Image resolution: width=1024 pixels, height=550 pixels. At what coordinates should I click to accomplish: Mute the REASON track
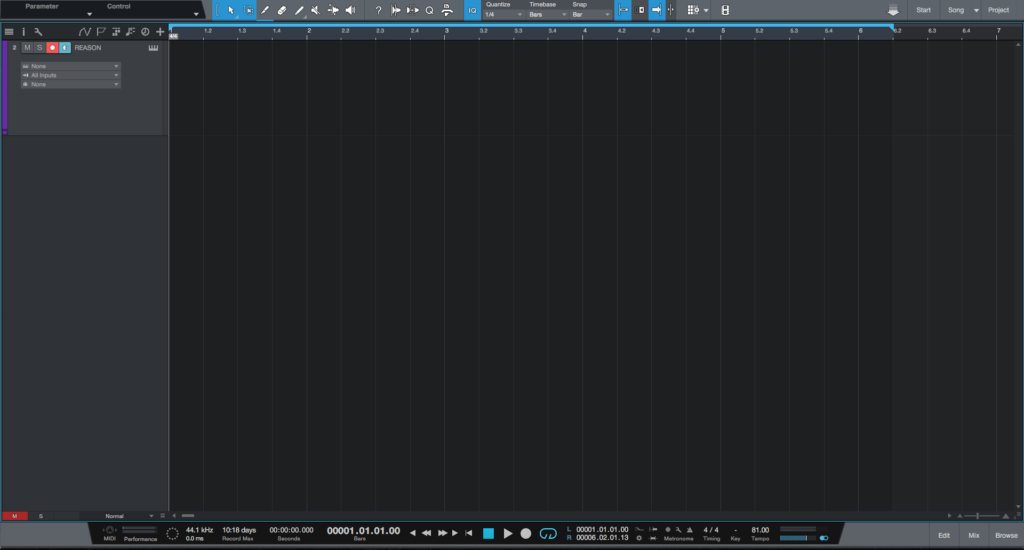(x=27, y=48)
